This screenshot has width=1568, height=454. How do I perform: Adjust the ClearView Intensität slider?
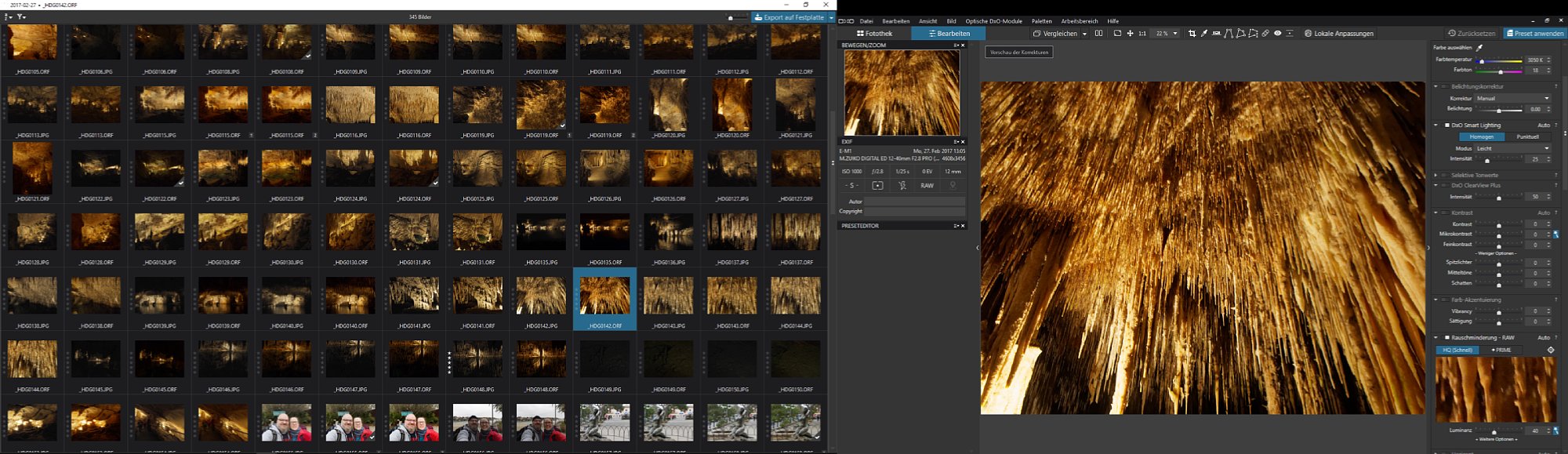(1499, 198)
